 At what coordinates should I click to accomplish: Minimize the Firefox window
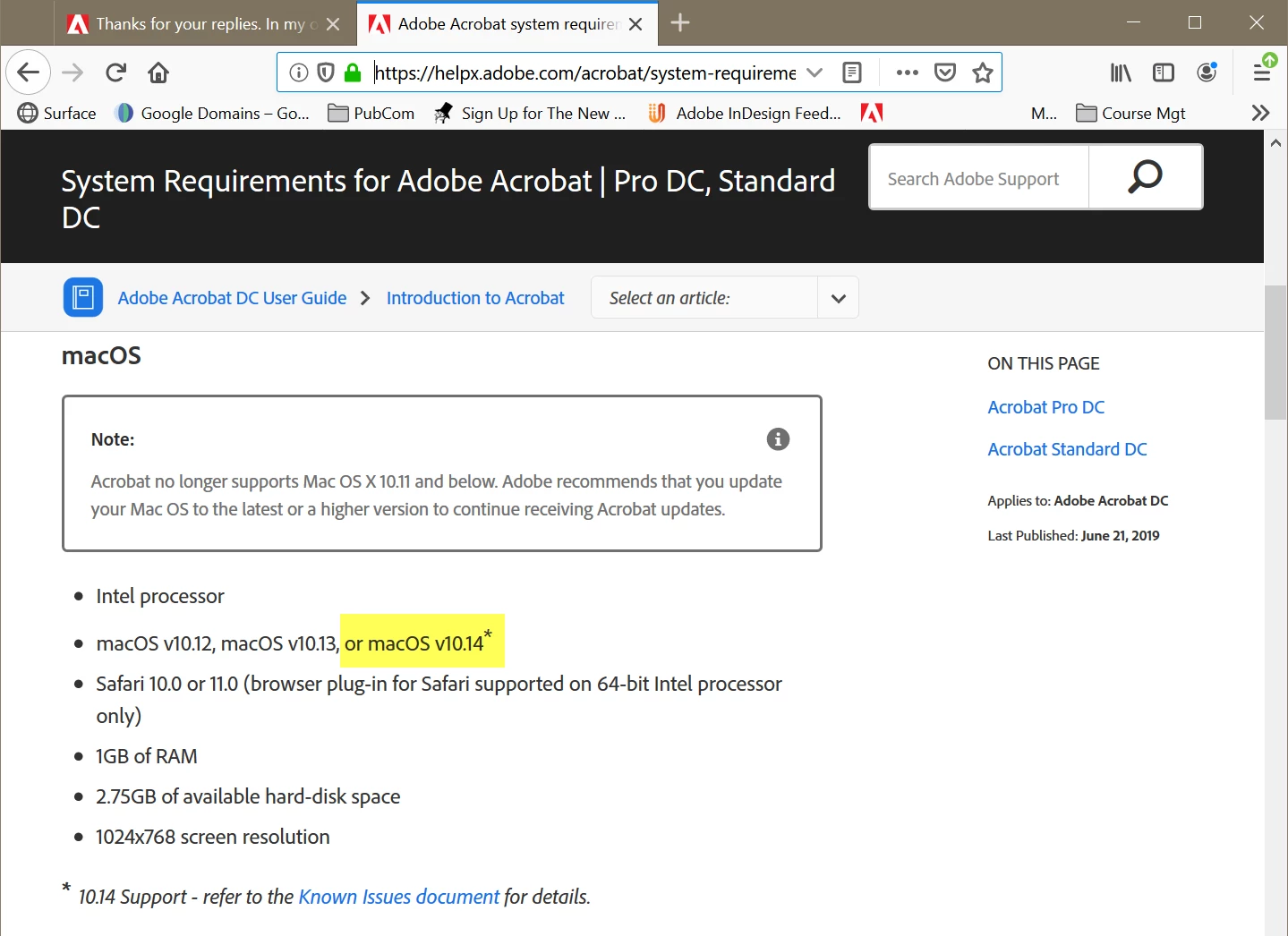tap(1133, 22)
